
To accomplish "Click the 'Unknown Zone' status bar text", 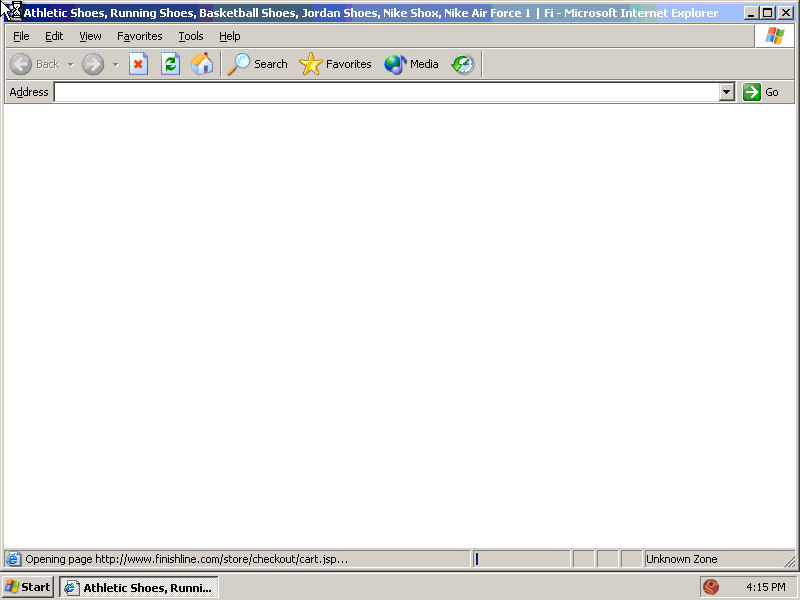I will pyautogui.click(x=682, y=559).
